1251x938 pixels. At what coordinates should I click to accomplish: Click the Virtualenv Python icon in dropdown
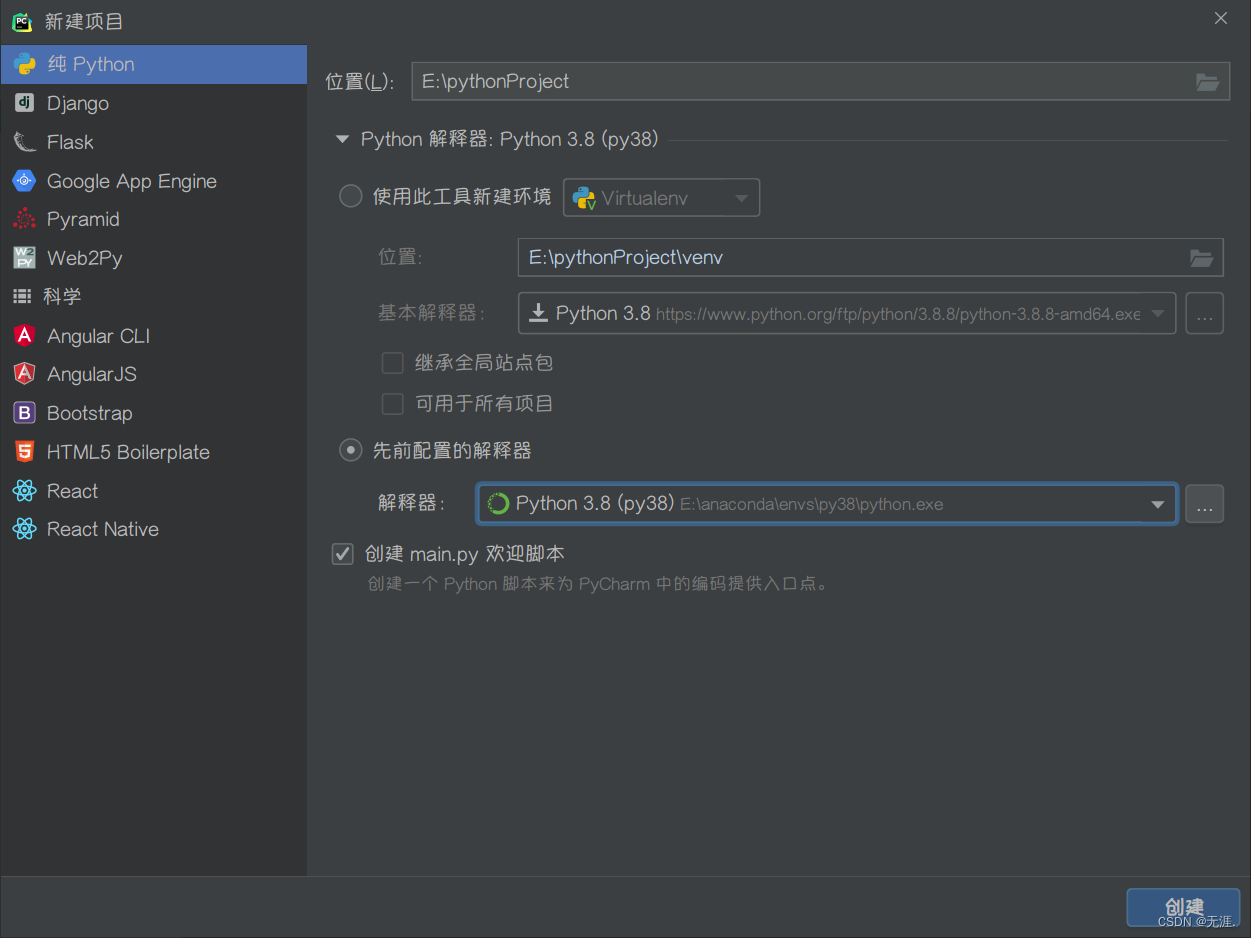pos(584,198)
